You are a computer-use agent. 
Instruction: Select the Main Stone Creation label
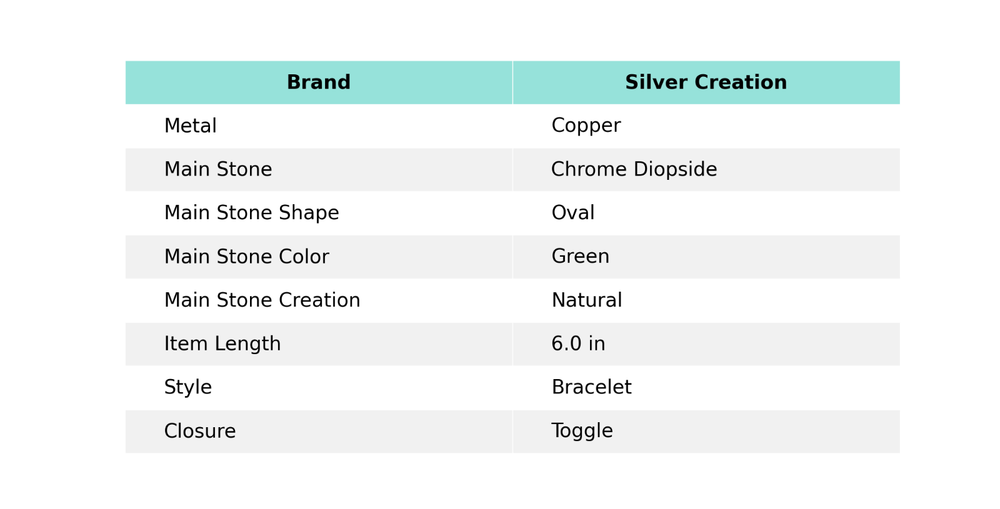(x=261, y=301)
